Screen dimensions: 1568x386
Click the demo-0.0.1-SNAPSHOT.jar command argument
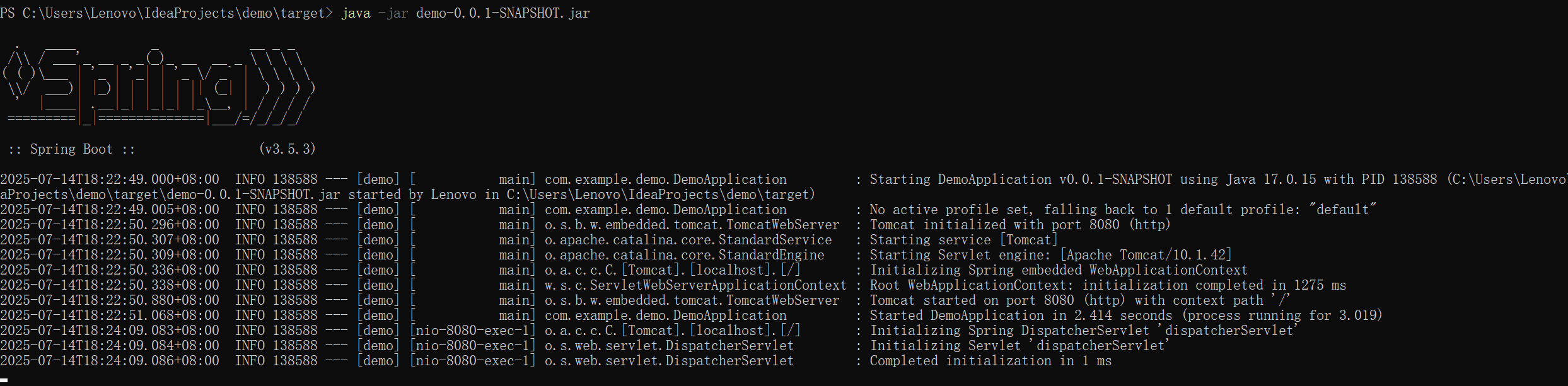502,13
